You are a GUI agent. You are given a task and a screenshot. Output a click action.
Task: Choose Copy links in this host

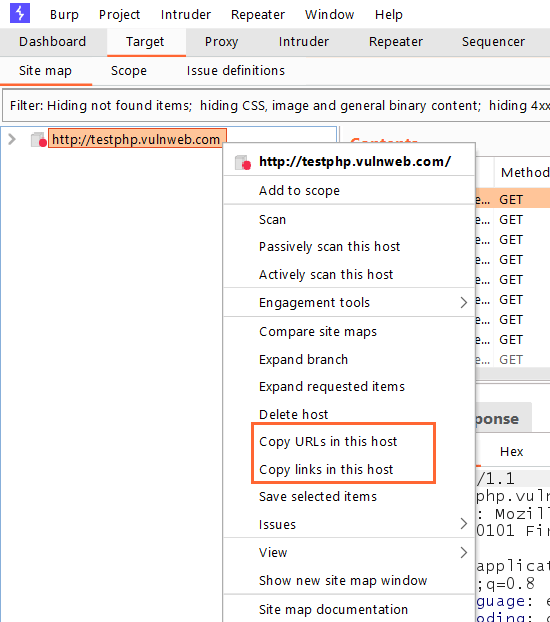point(349,469)
